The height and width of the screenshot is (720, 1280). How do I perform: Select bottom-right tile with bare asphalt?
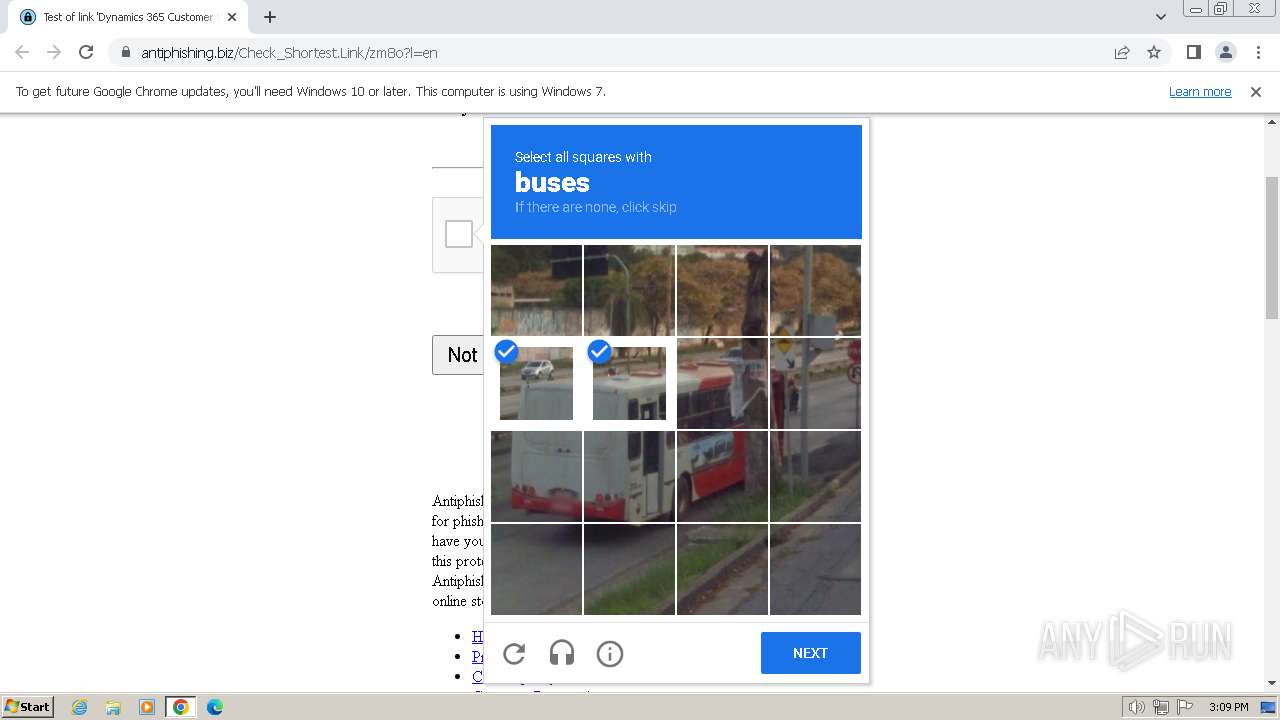point(815,569)
